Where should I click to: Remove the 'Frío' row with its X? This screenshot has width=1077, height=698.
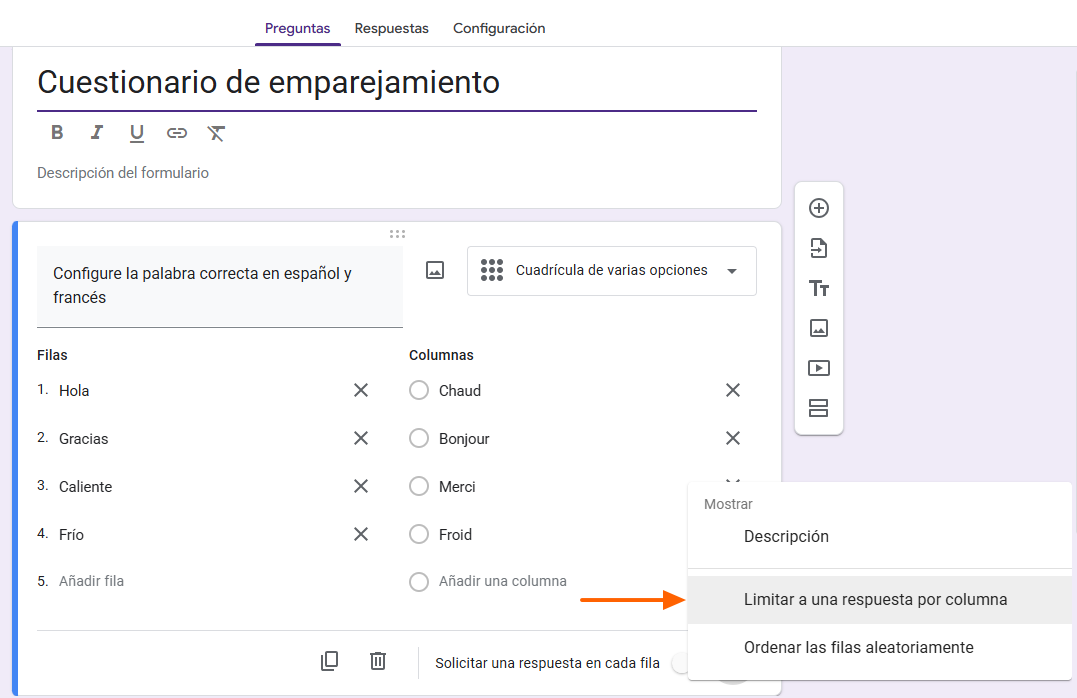coord(361,534)
